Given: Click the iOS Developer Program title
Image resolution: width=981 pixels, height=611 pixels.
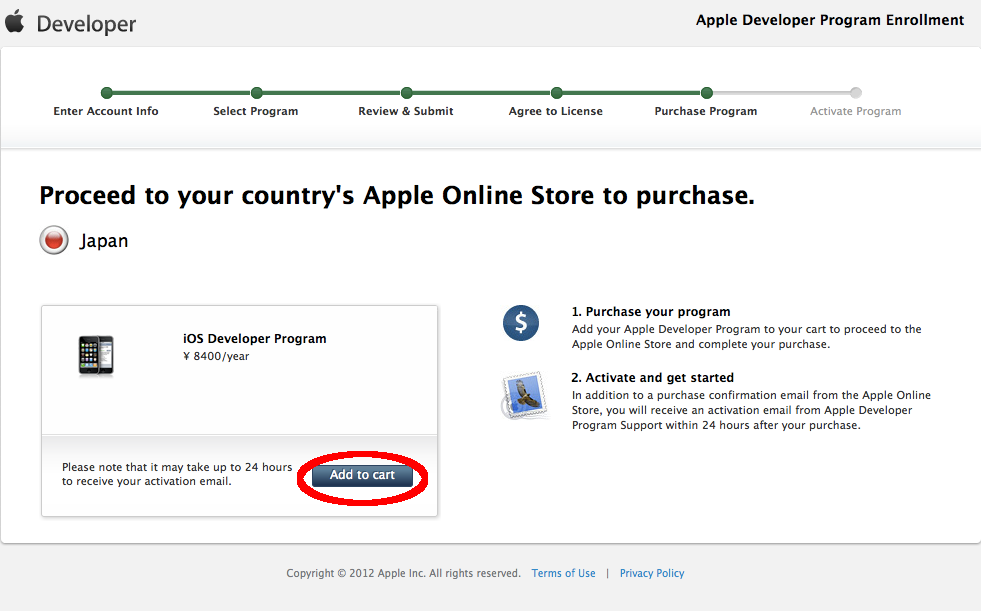Looking at the screenshot, I should tap(255, 338).
